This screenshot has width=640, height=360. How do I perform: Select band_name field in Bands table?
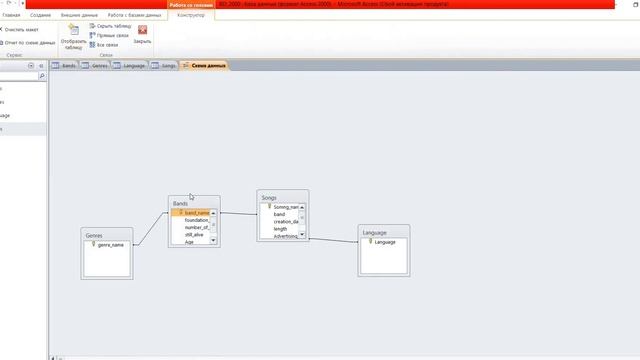(x=191, y=213)
